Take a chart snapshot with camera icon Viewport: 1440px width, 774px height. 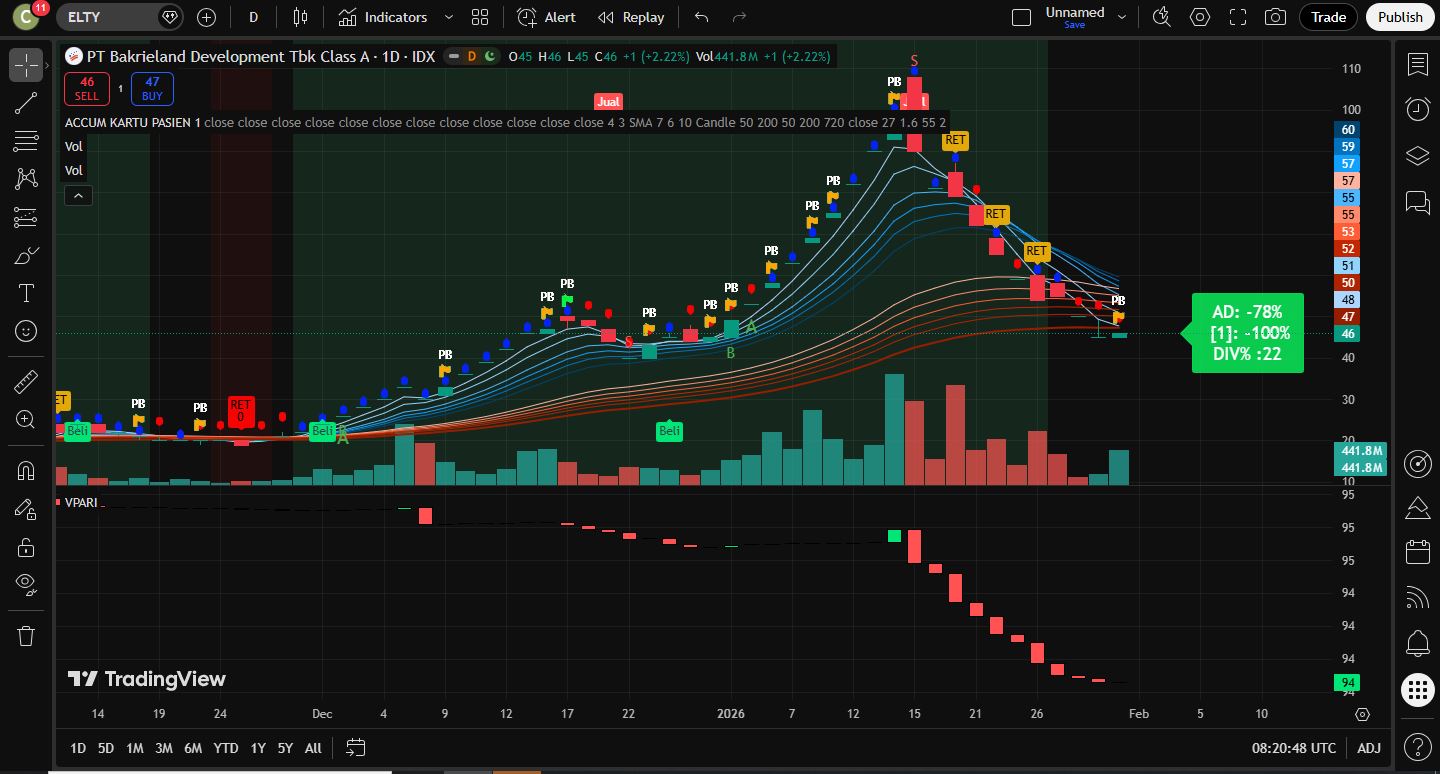1275,17
